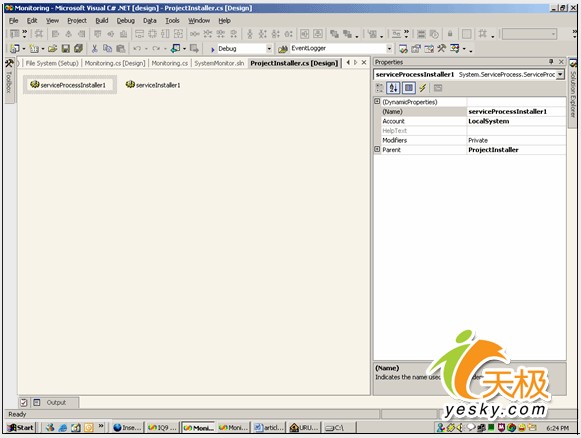The width and height of the screenshot is (581, 438).
Task: Switch to Monitoring.cs [Design] tab
Action: (x=115, y=63)
